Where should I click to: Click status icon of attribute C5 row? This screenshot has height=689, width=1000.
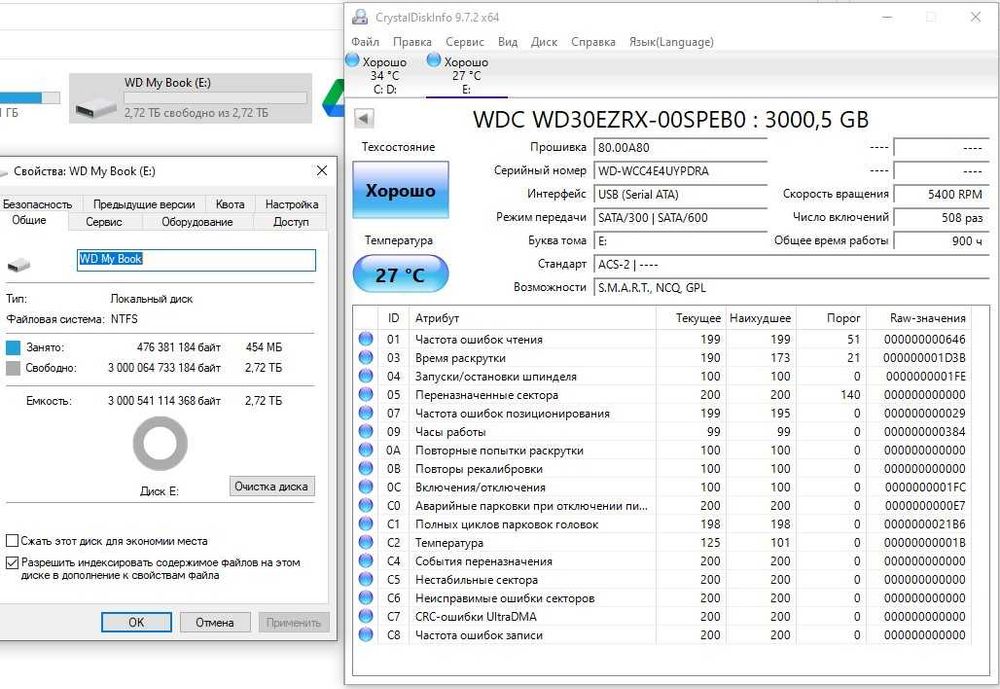tap(365, 579)
